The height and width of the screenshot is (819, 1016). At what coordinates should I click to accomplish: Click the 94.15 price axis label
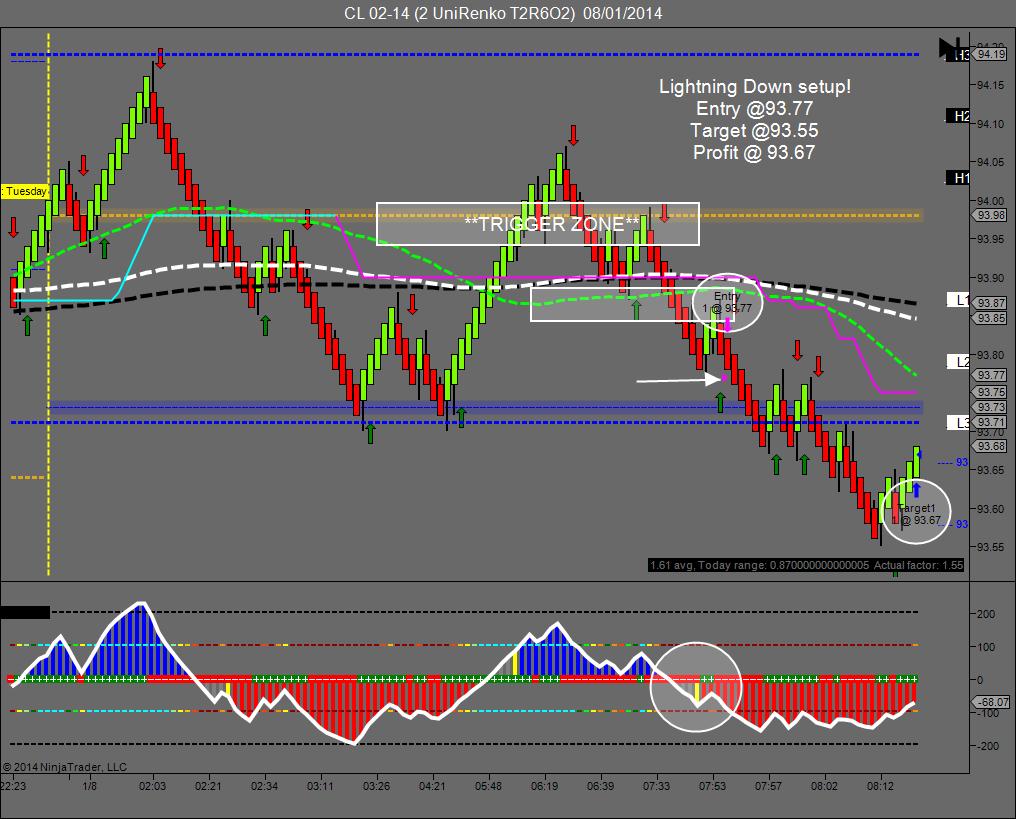tap(991, 85)
